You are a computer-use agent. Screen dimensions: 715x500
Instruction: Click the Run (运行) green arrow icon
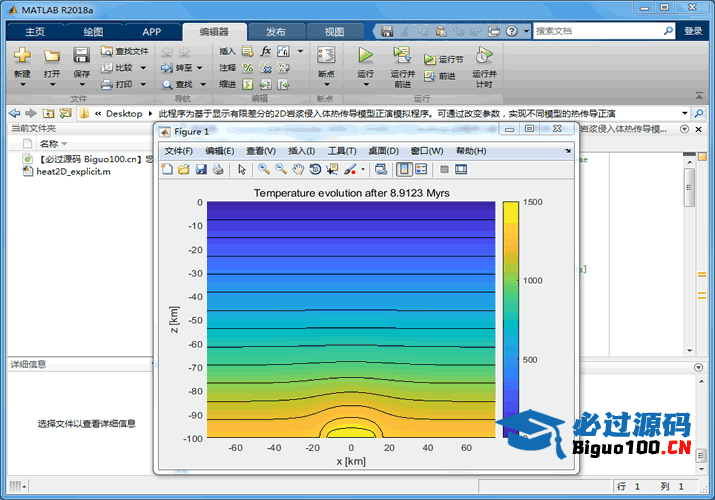365,56
